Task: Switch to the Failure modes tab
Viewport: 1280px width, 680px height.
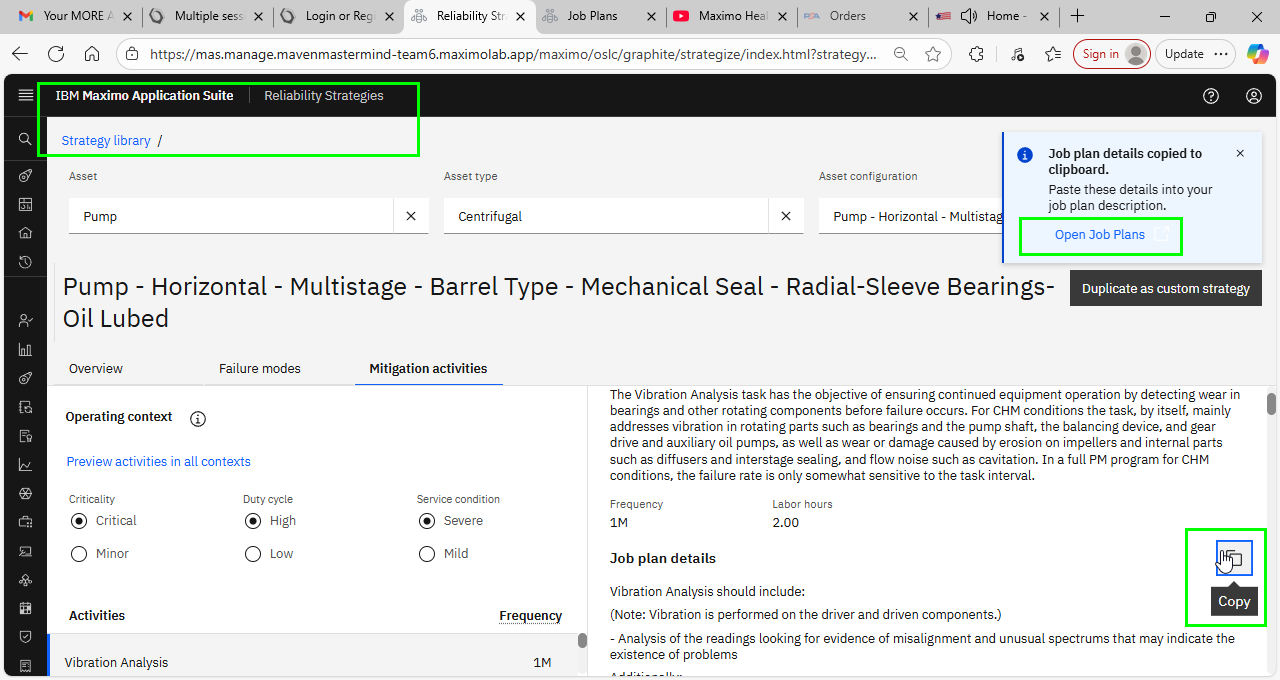Action: coord(259,369)
